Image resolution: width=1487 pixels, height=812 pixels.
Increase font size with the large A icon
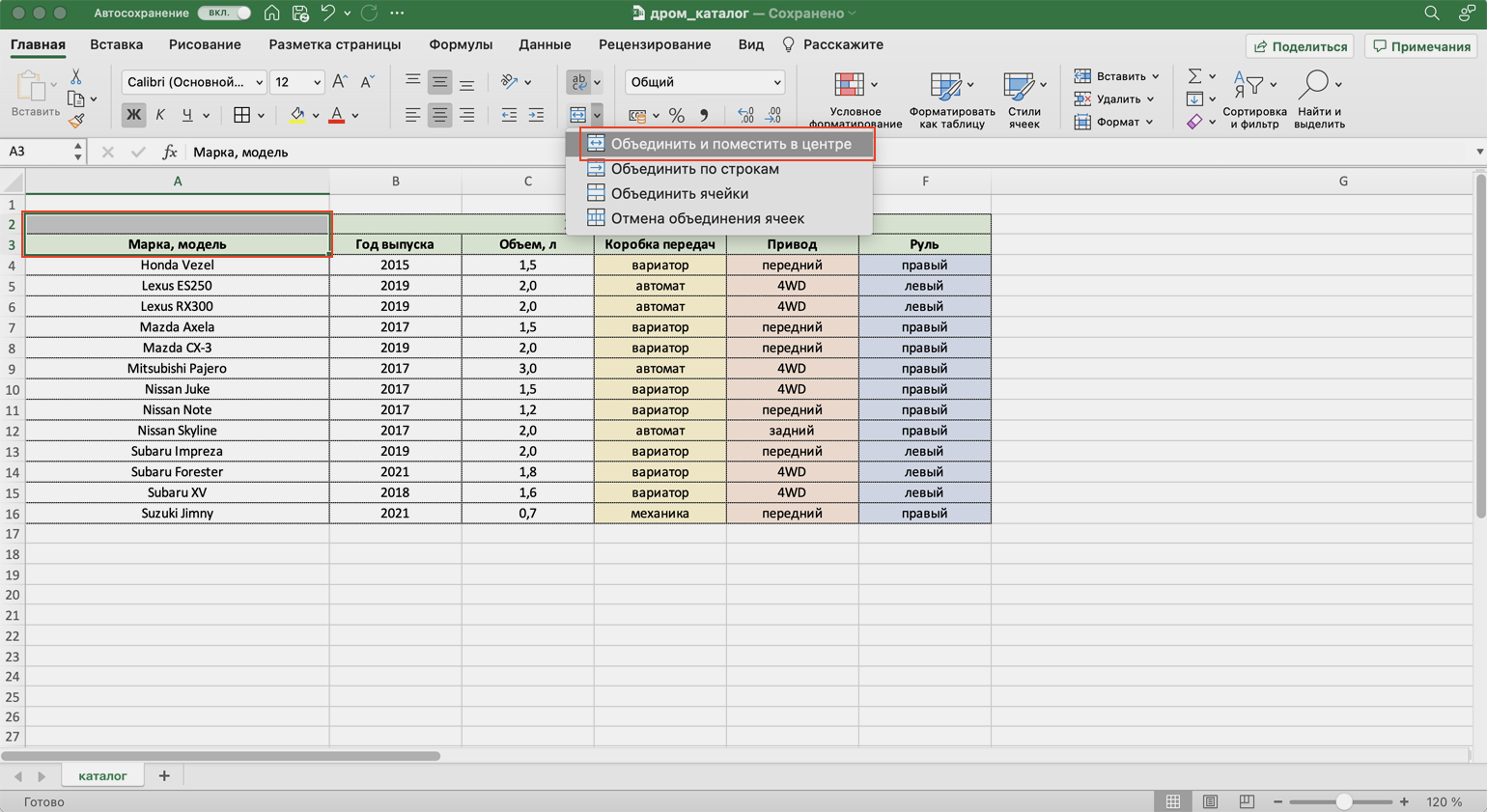[x=340, y=82]
